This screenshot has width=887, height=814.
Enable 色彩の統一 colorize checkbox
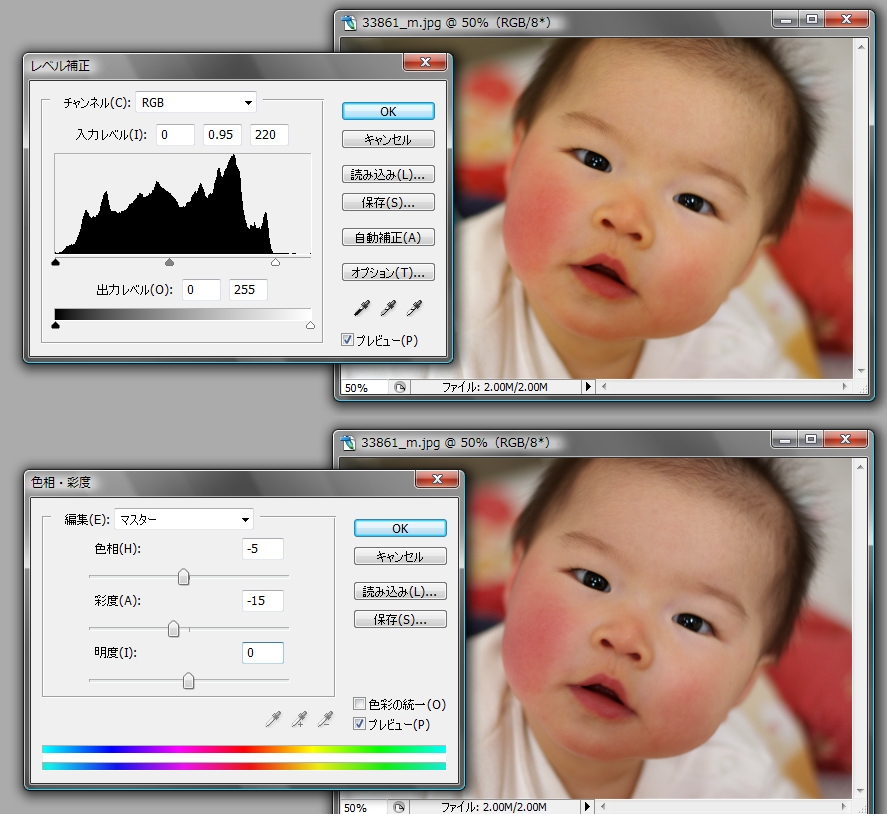coord(359,704)
